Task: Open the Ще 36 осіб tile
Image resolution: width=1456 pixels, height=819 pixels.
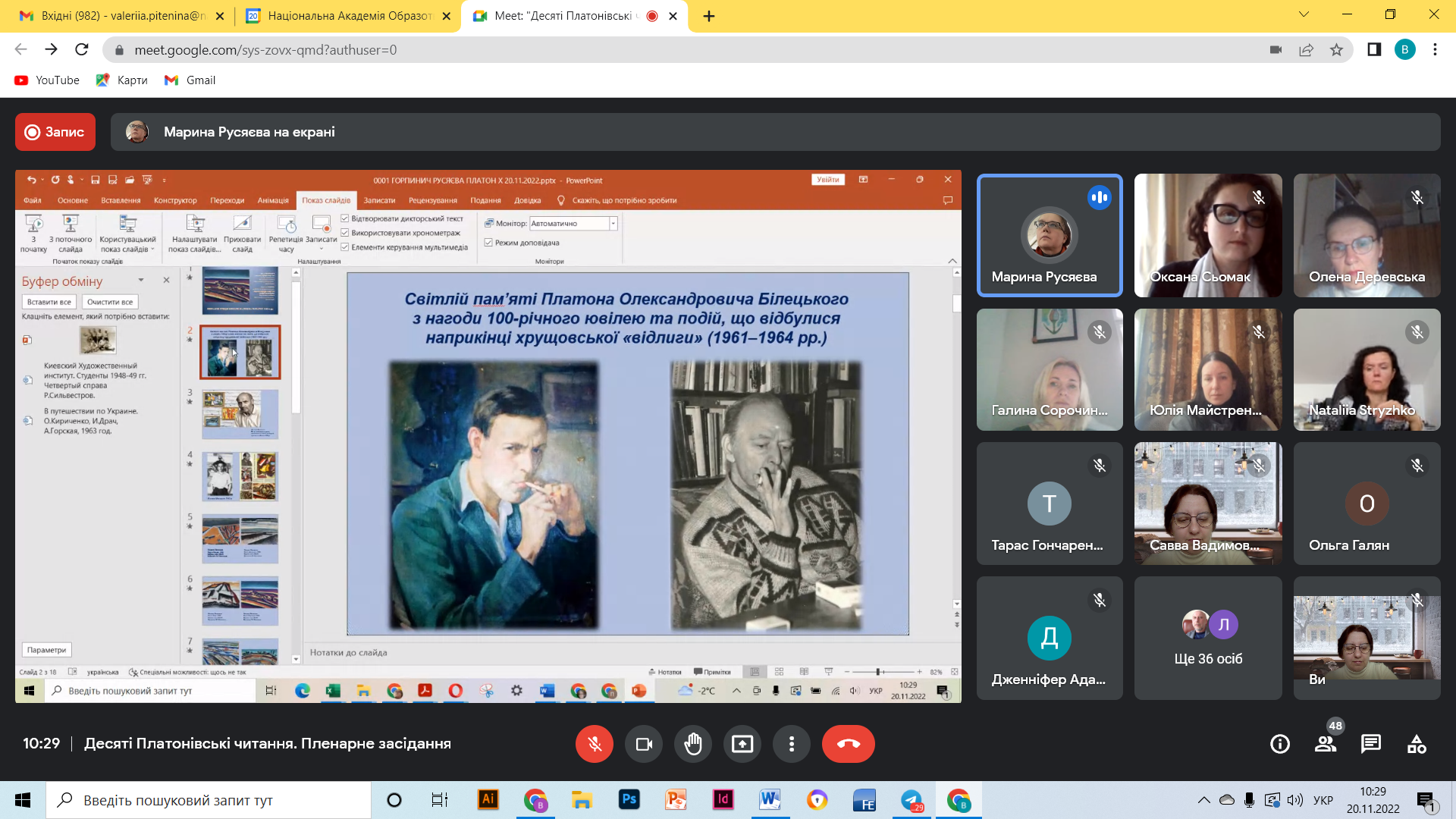Action: (x=1208, y=638)
